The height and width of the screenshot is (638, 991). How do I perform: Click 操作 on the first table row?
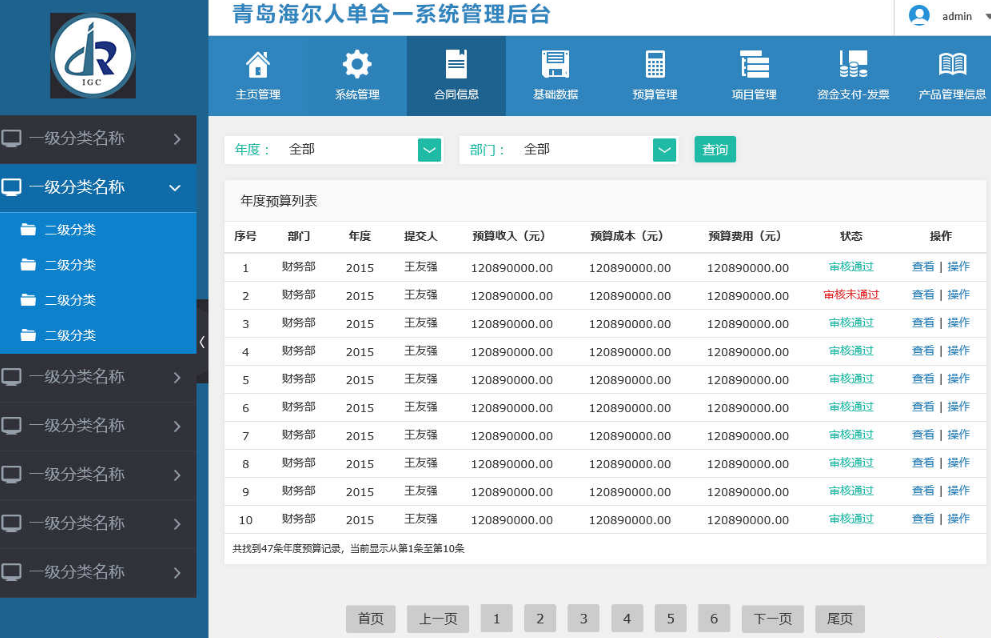957,267
